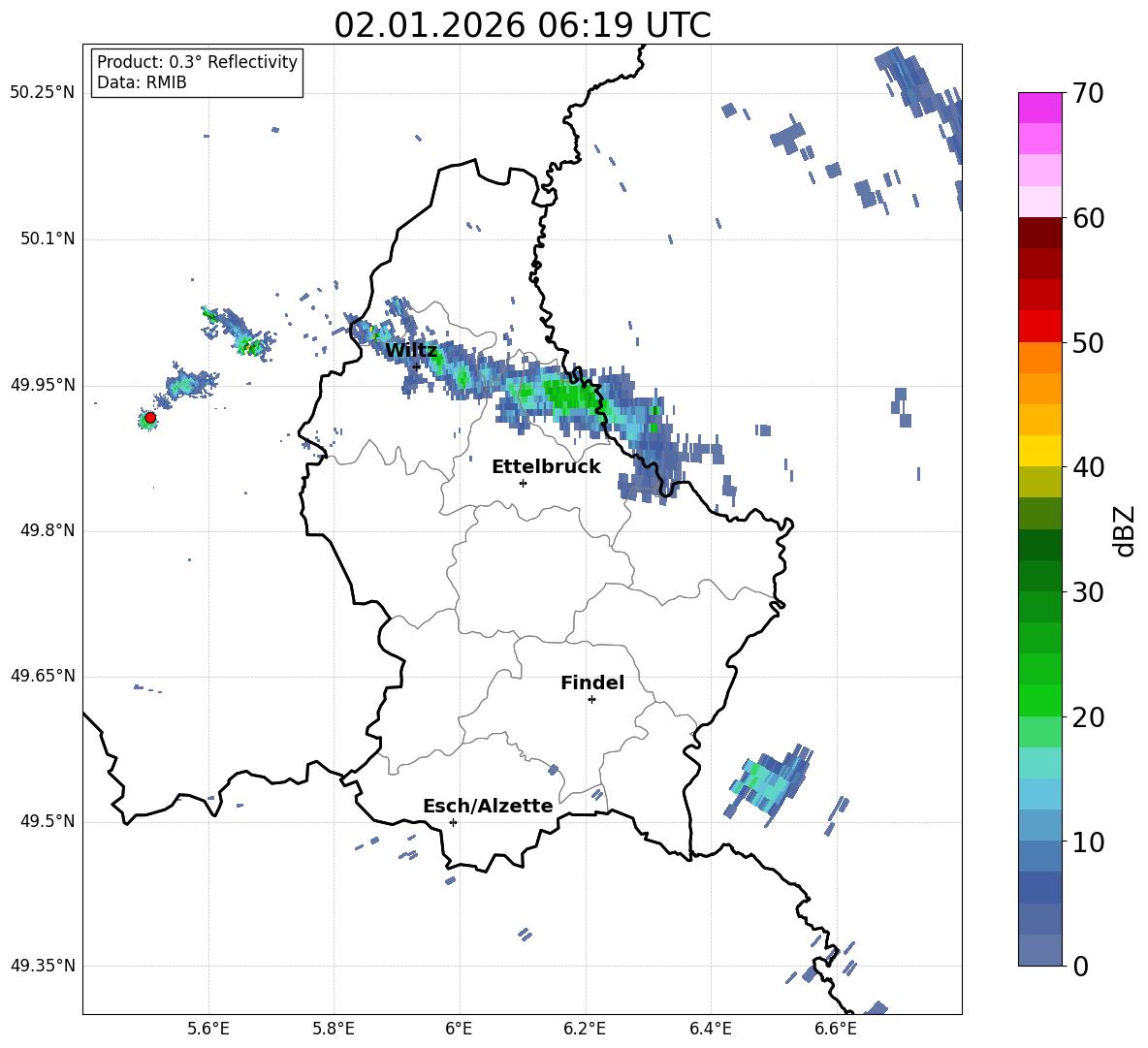Click the Findel location cross marker

tap(591, 700)
